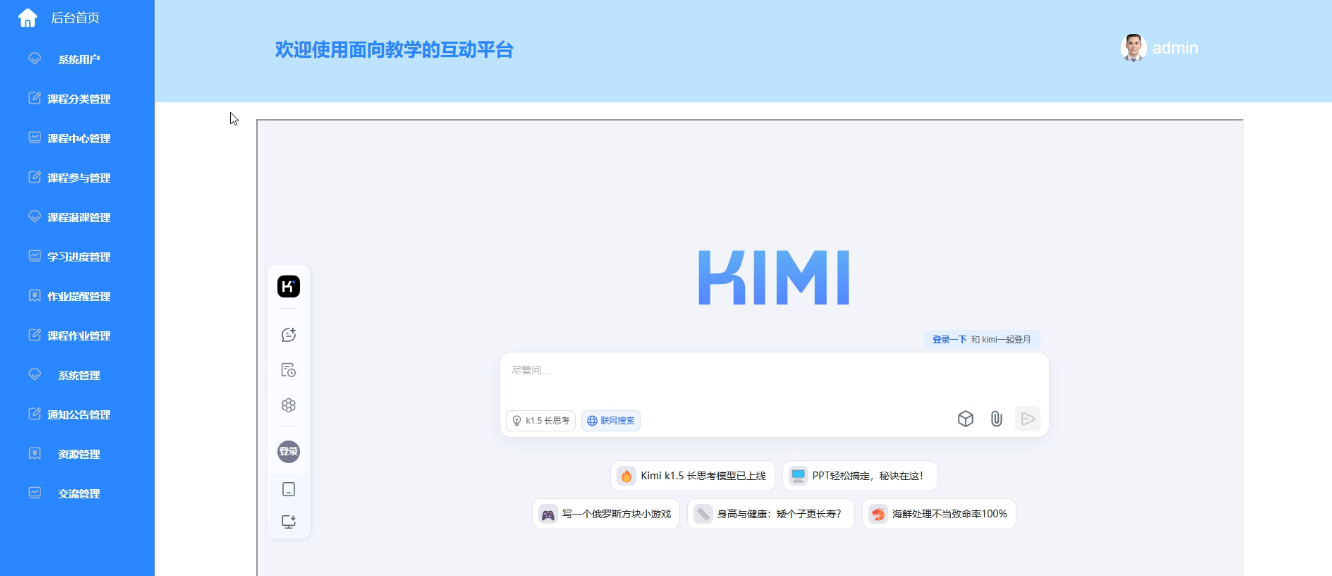Open 后台首页 menu item

click(x=77, y=18)
